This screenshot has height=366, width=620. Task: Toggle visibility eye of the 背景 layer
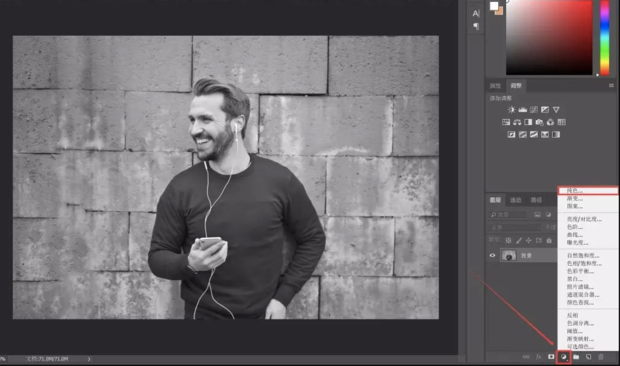click(492, 255)
